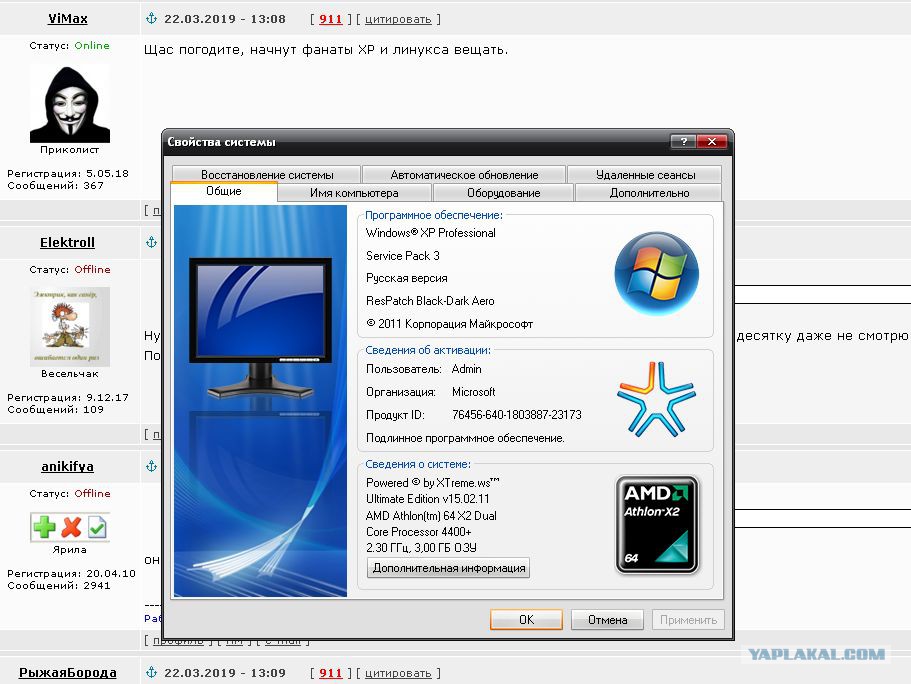Click the Windows orb logo in the dialog

point(657,273)
